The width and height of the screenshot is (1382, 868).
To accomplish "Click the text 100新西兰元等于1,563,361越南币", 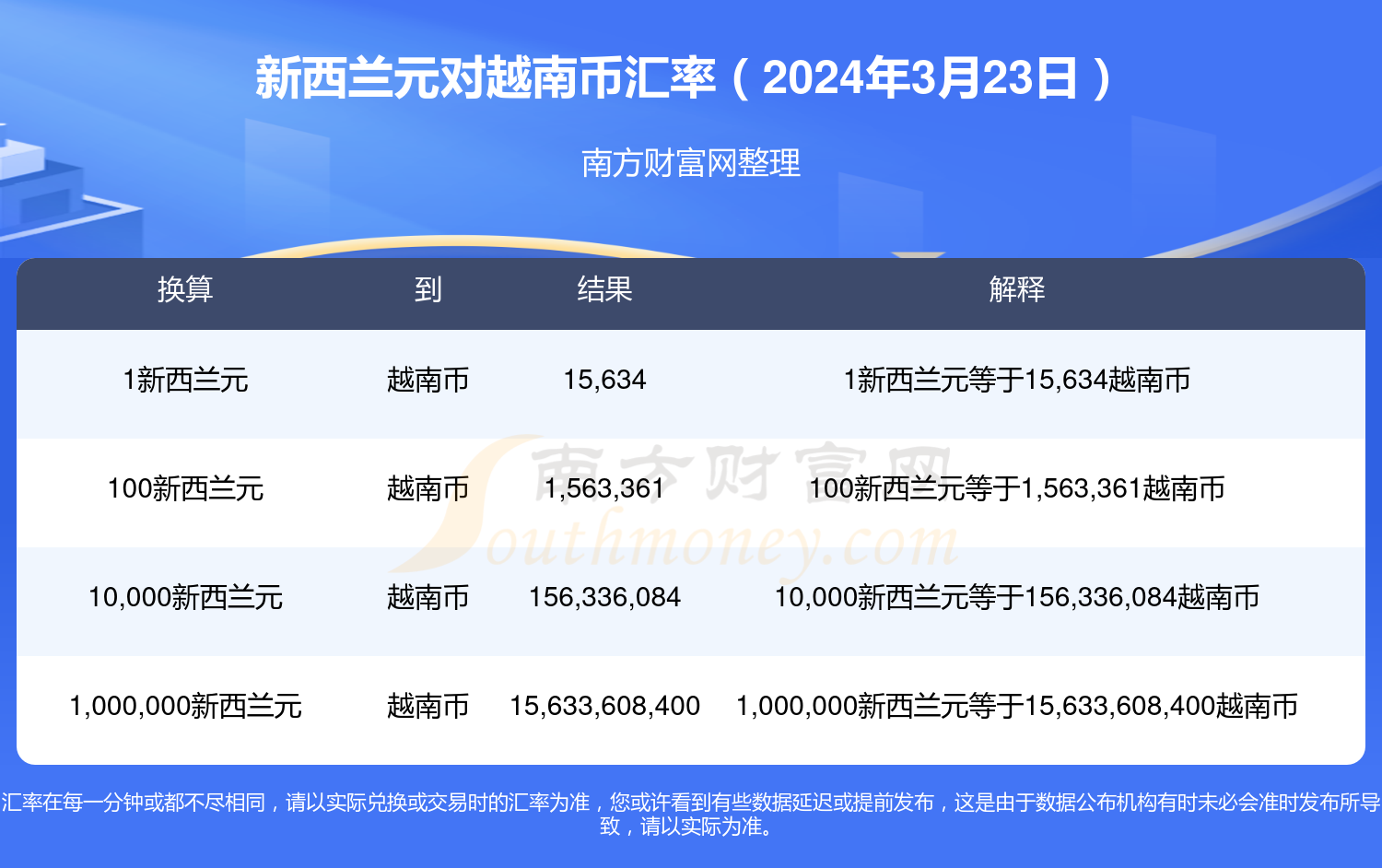I will coord(1017,488).
